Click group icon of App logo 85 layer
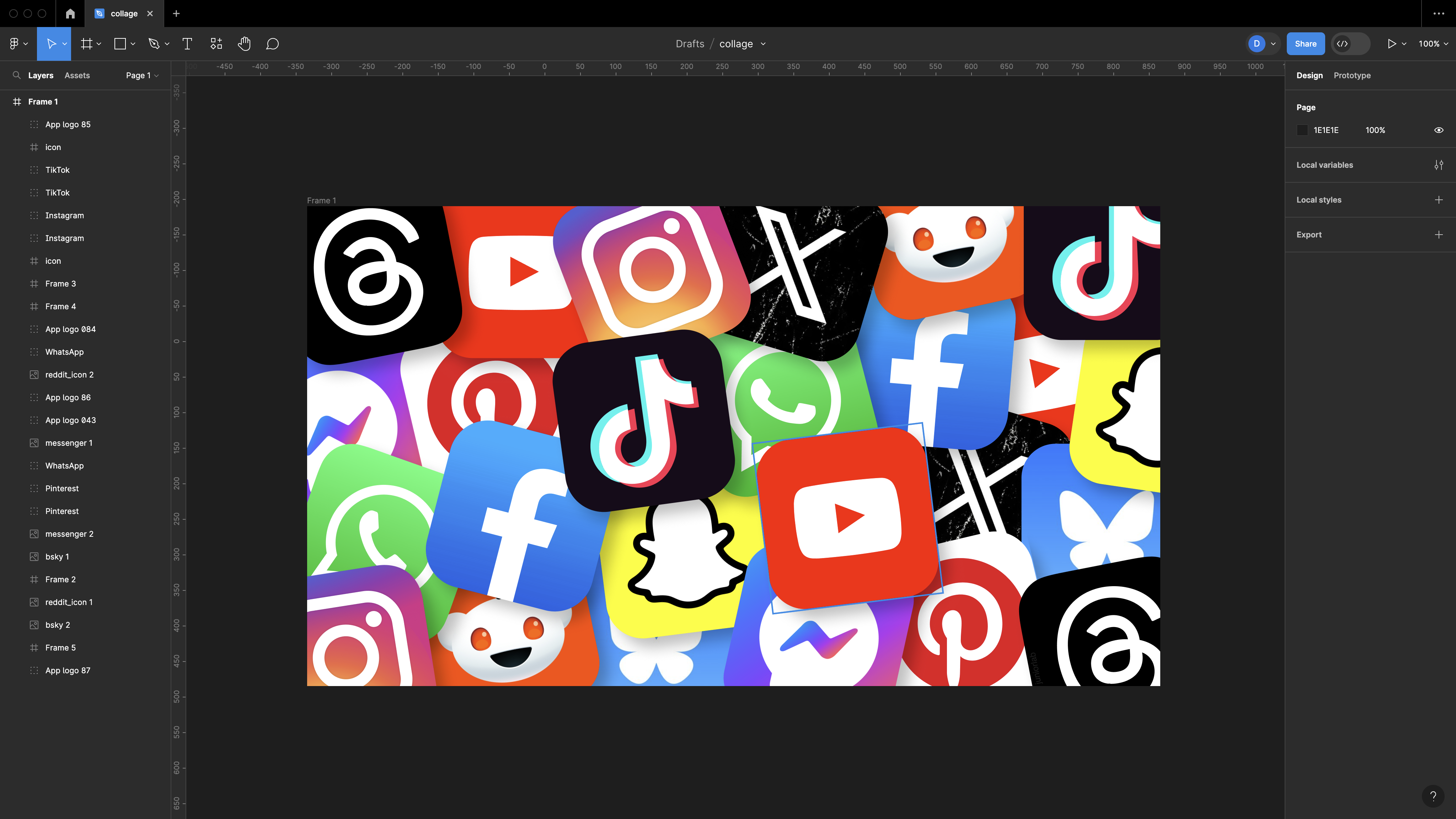Image resolution: width=1456 pixels, height=819 pixels. pos(34,124)
